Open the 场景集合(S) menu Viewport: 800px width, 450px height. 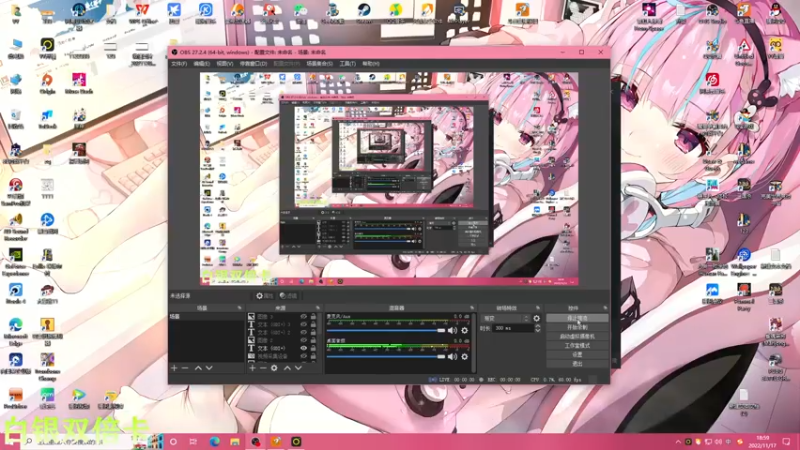tap(319, 64)
